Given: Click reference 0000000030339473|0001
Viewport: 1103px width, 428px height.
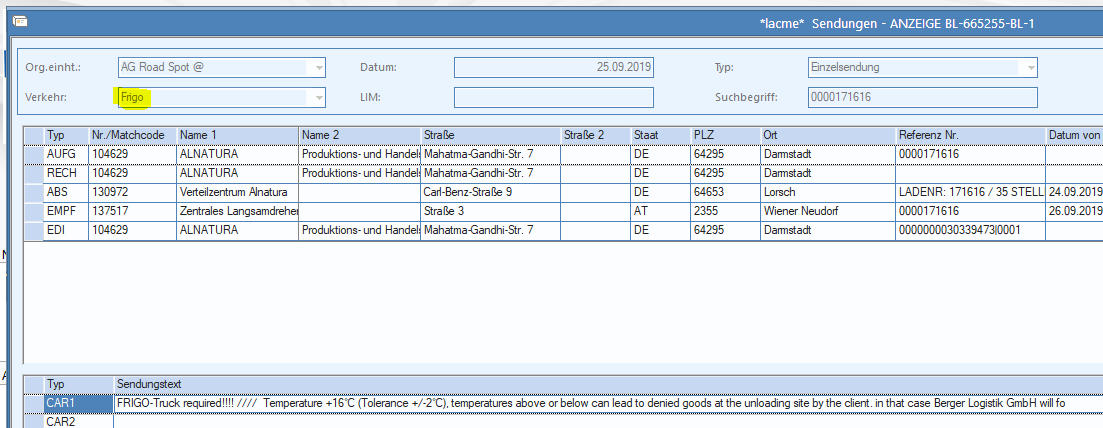Looking at the screenshot, I should 970,230.
